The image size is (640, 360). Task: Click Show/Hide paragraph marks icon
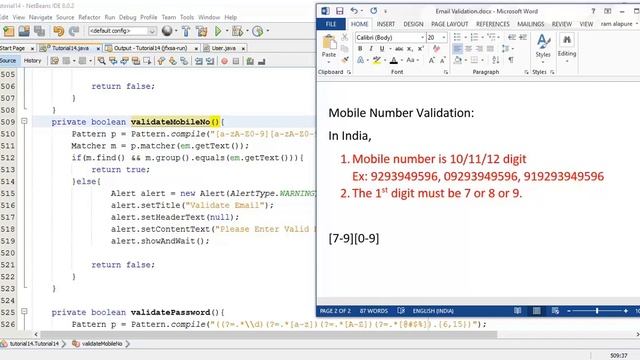pos(511,60)
